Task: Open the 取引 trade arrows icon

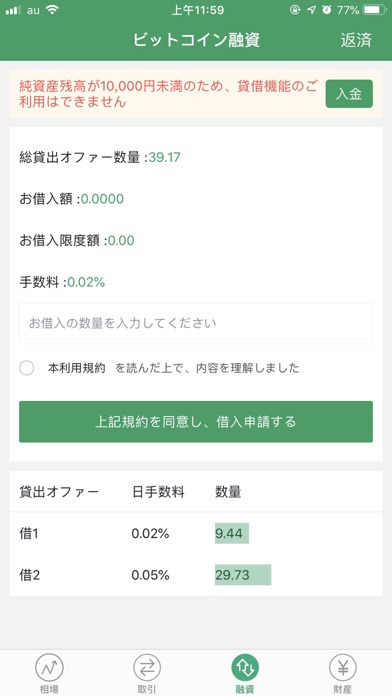Action: (147, 668)
